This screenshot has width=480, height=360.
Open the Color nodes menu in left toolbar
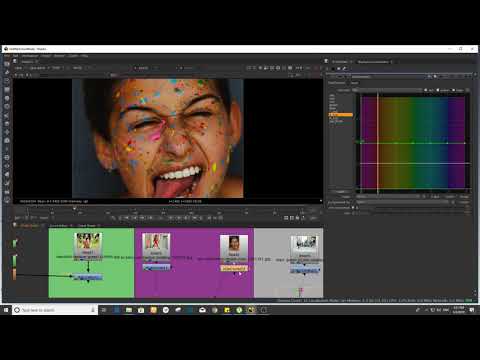[7, 98]
